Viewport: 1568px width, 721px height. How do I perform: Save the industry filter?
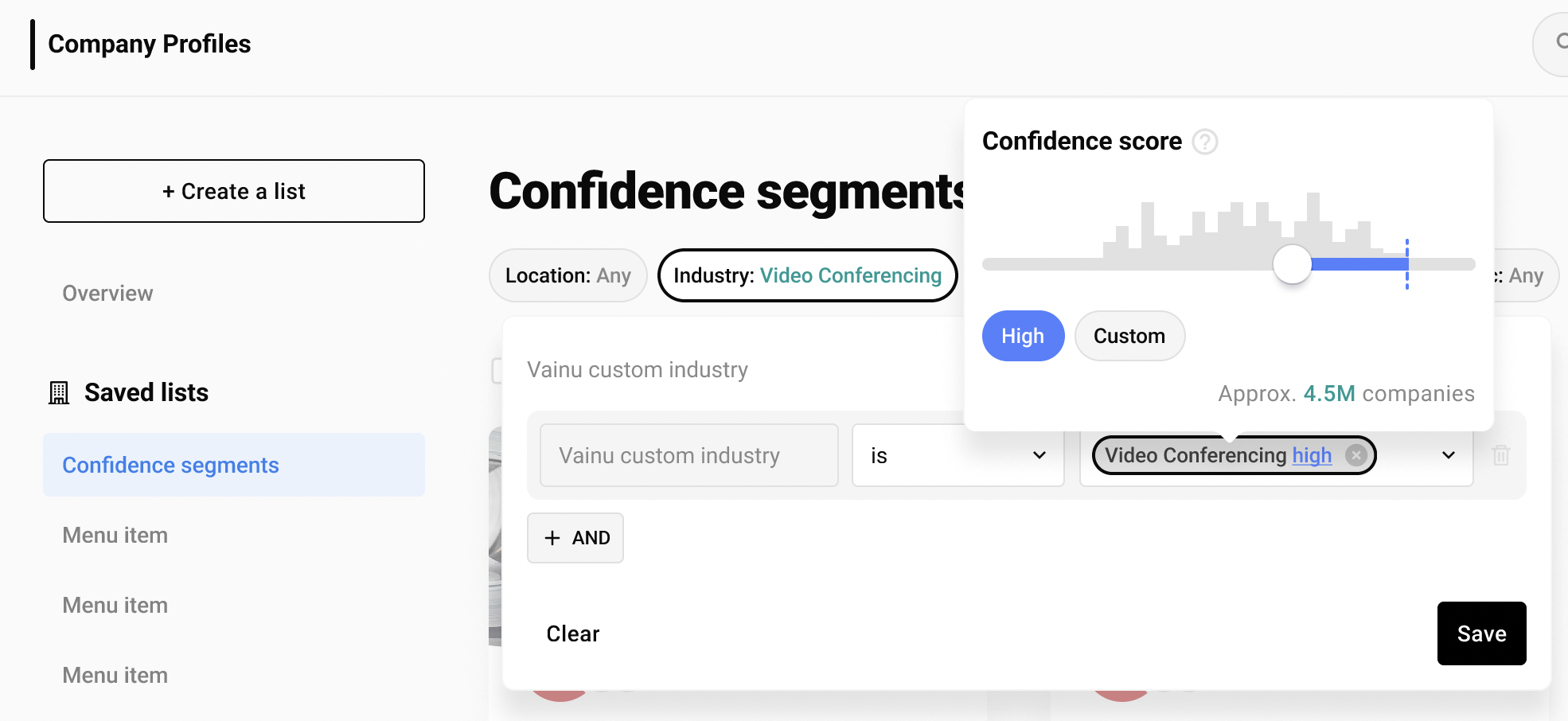click(x=1480, y=633)
